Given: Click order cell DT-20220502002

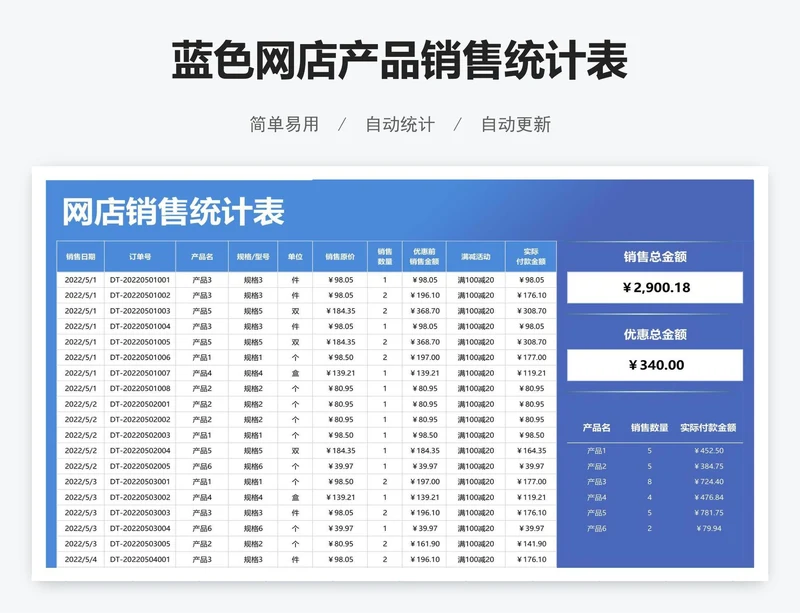Looking at the screenshot, I should point(140,420).
